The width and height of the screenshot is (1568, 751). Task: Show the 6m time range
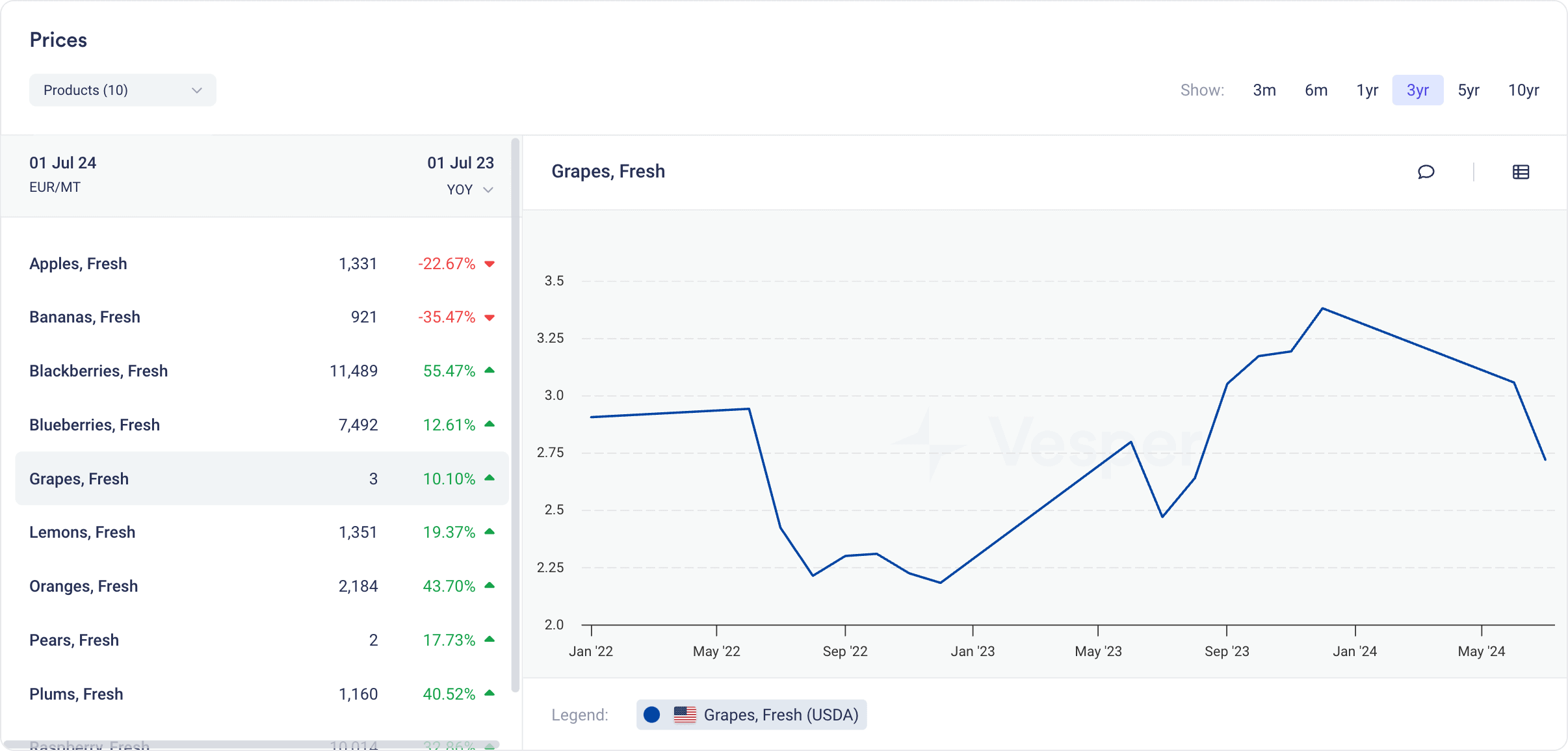coord(1316,90)
